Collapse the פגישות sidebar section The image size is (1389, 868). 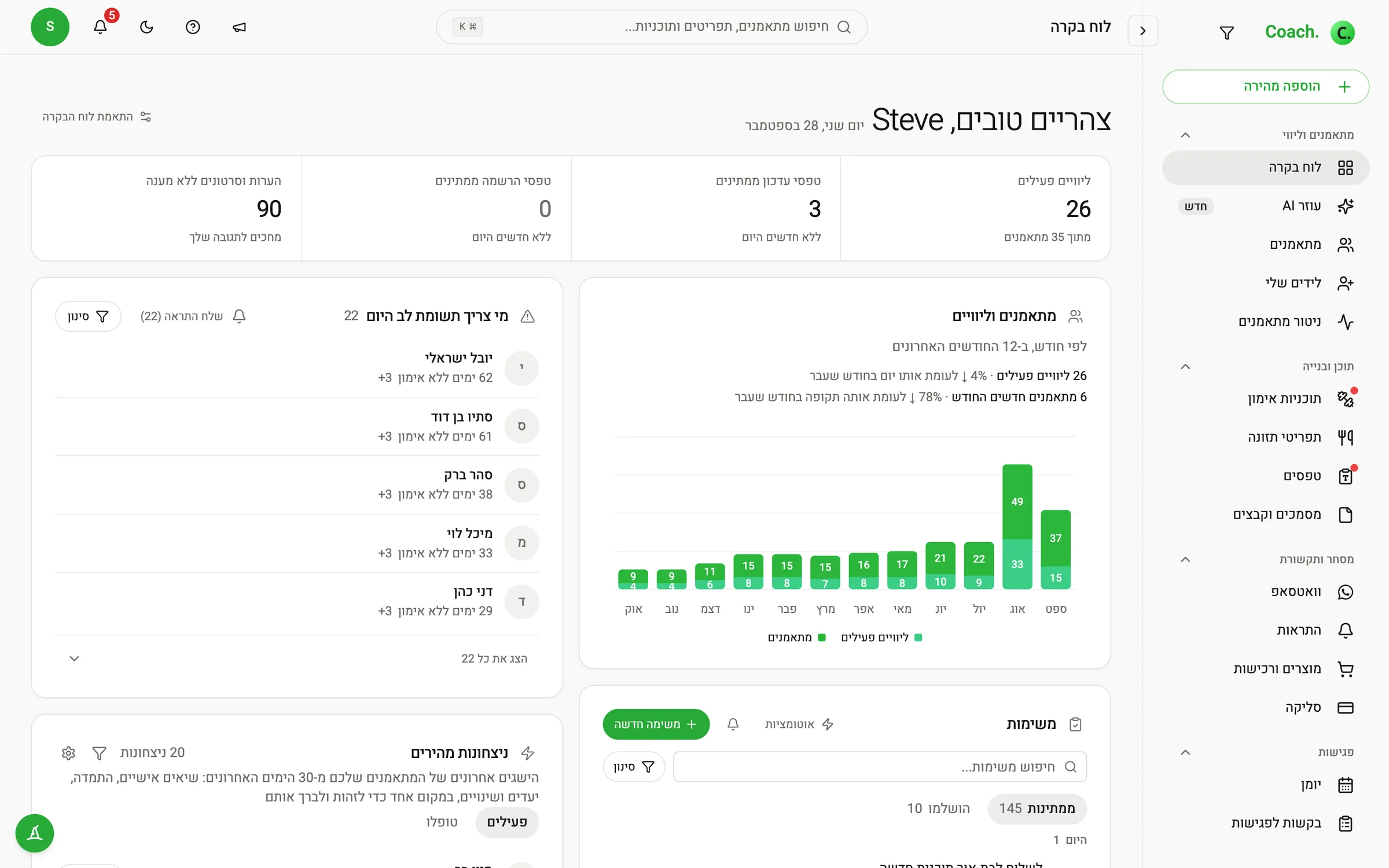(1185, 752)
